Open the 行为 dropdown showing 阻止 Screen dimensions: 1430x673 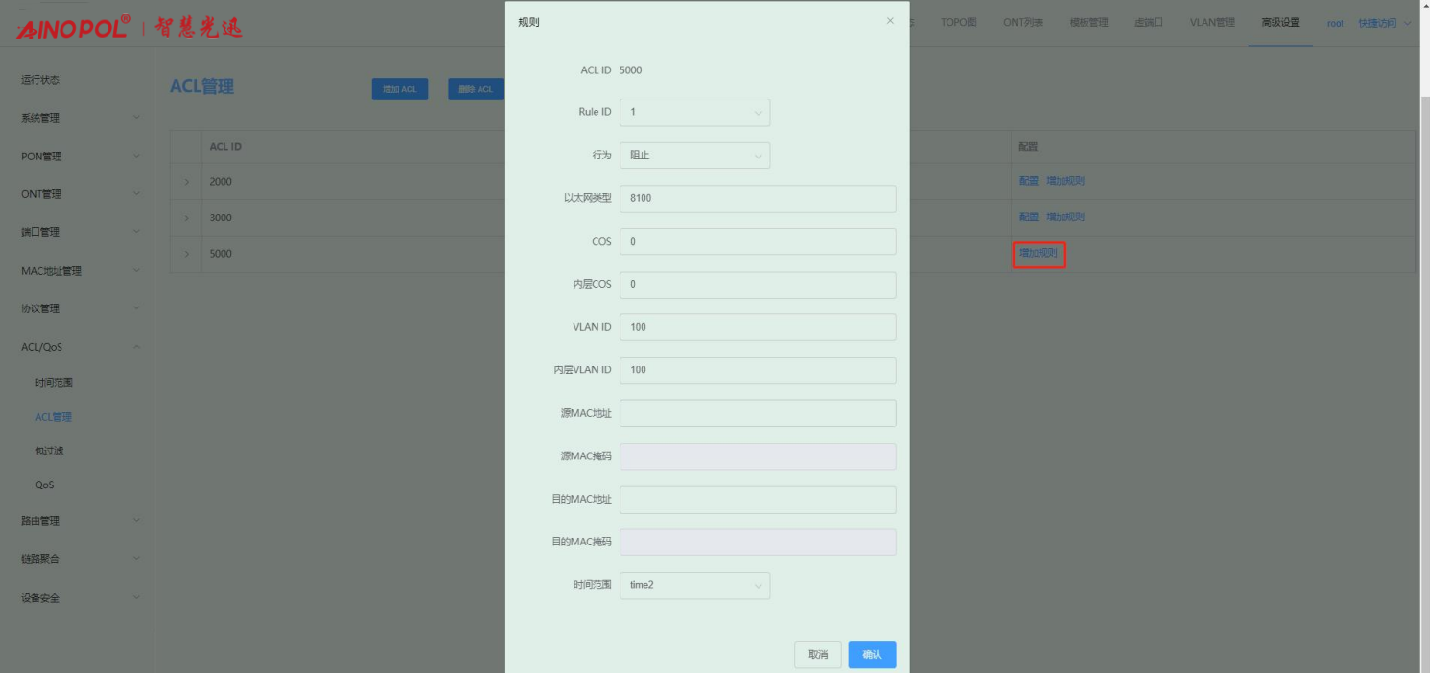[x=694, y=155]
